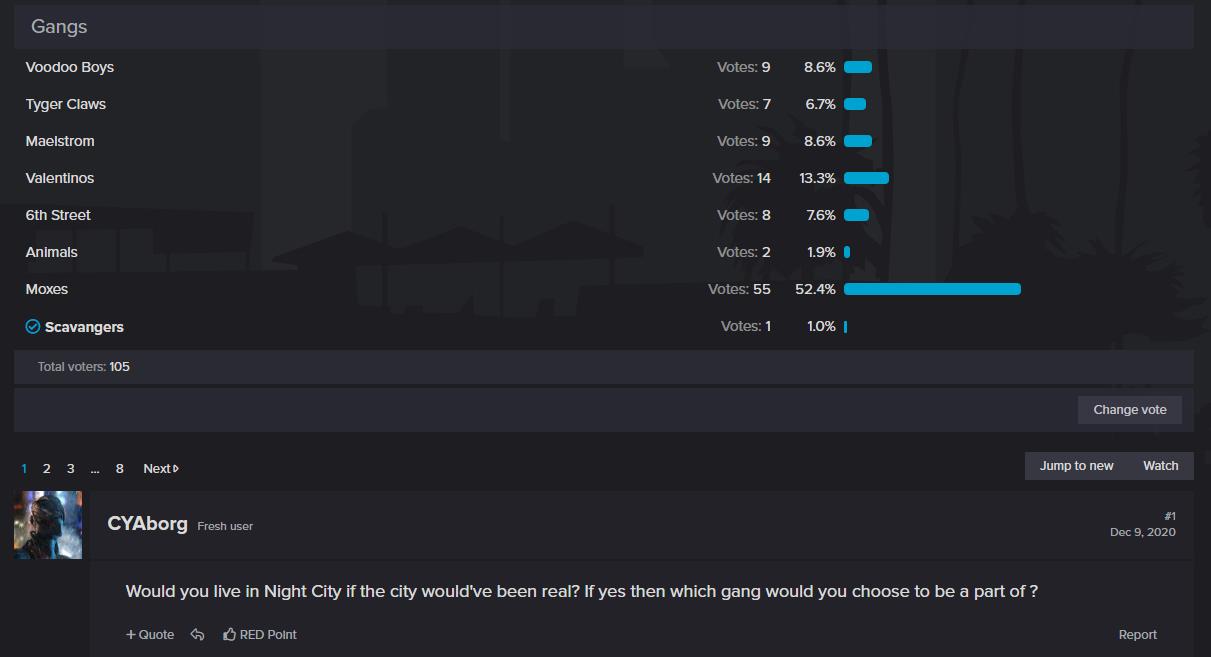1211x657 pixels.
Task: Go to page 3 of the thread
Action: coord(71,468)
